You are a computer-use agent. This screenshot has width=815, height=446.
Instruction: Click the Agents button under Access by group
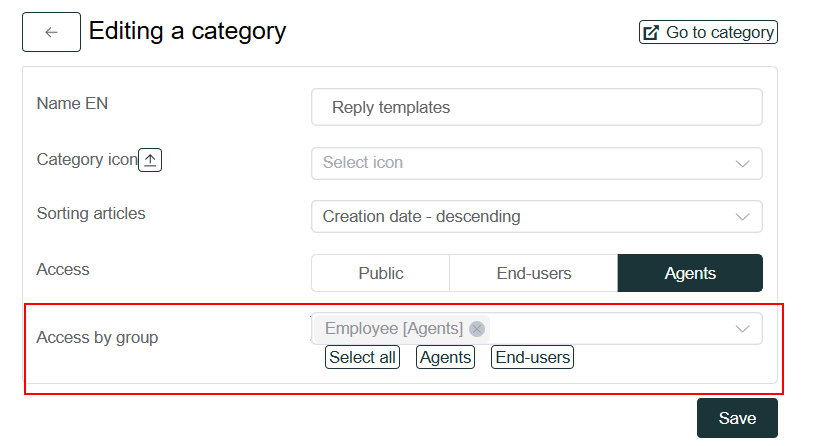[x=445, y=357]
